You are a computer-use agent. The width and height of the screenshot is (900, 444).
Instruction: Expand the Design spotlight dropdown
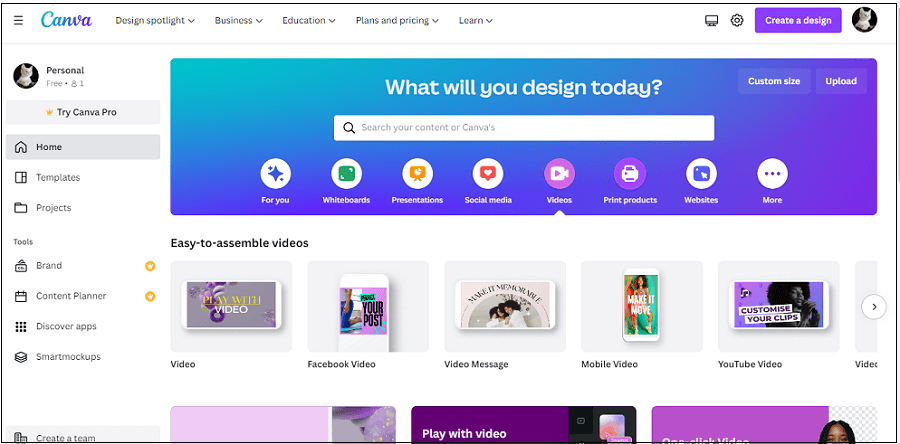click(x=155, y=21)
